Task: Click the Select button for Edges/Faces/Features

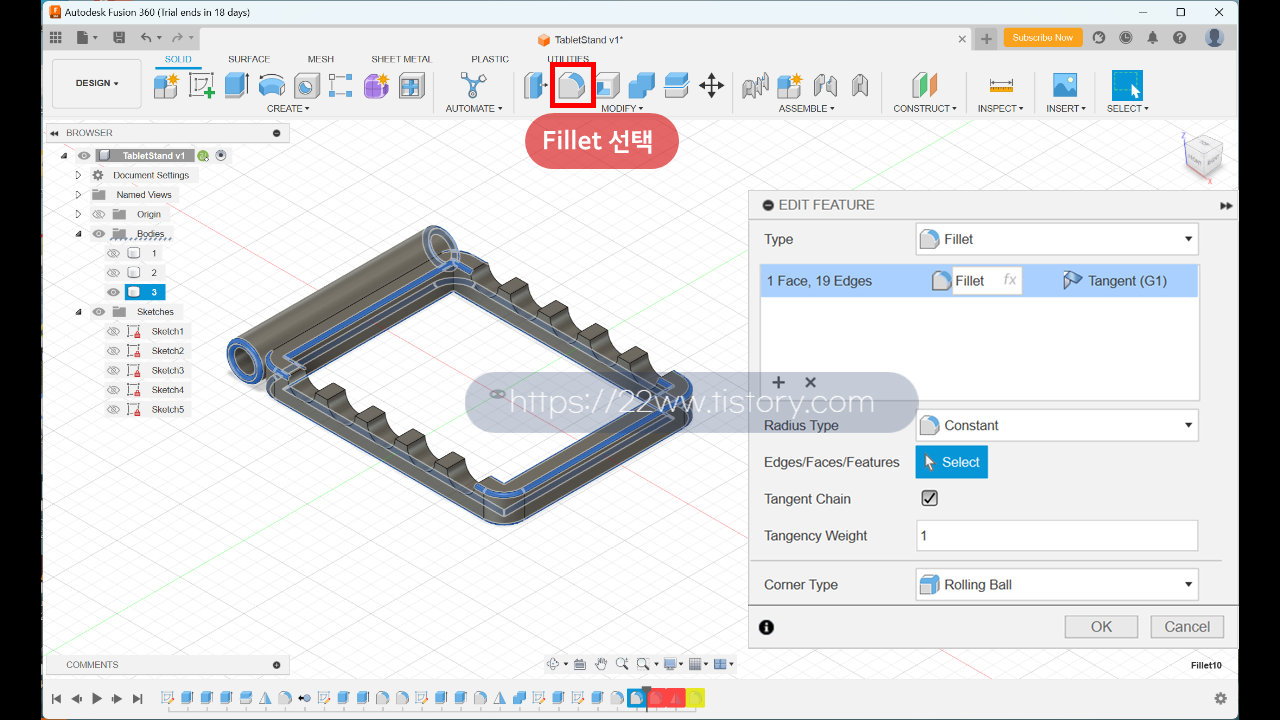Action: pyautogui.click(x=952, y=462)
